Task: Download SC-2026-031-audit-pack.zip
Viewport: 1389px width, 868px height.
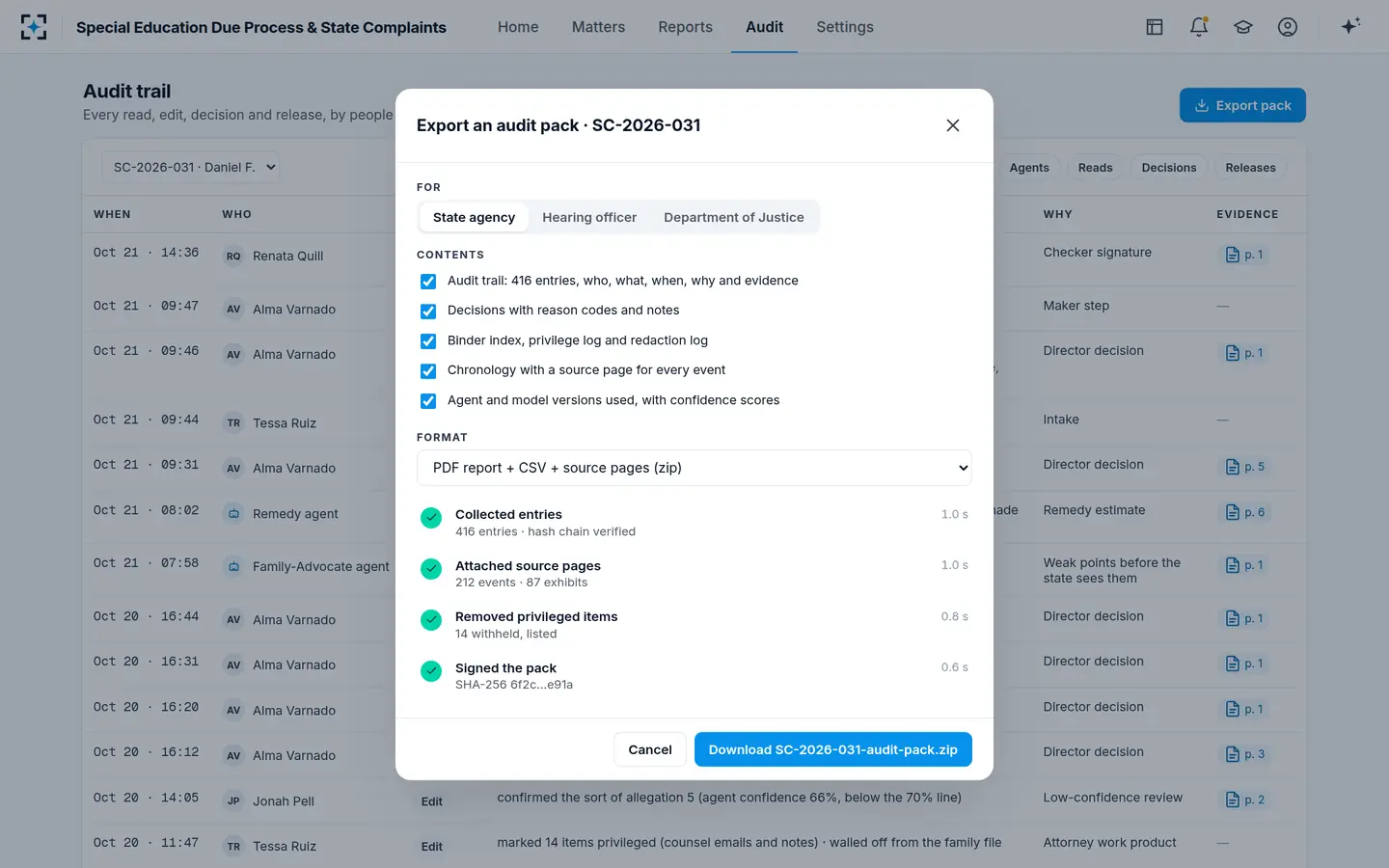Action: [833, 749]
